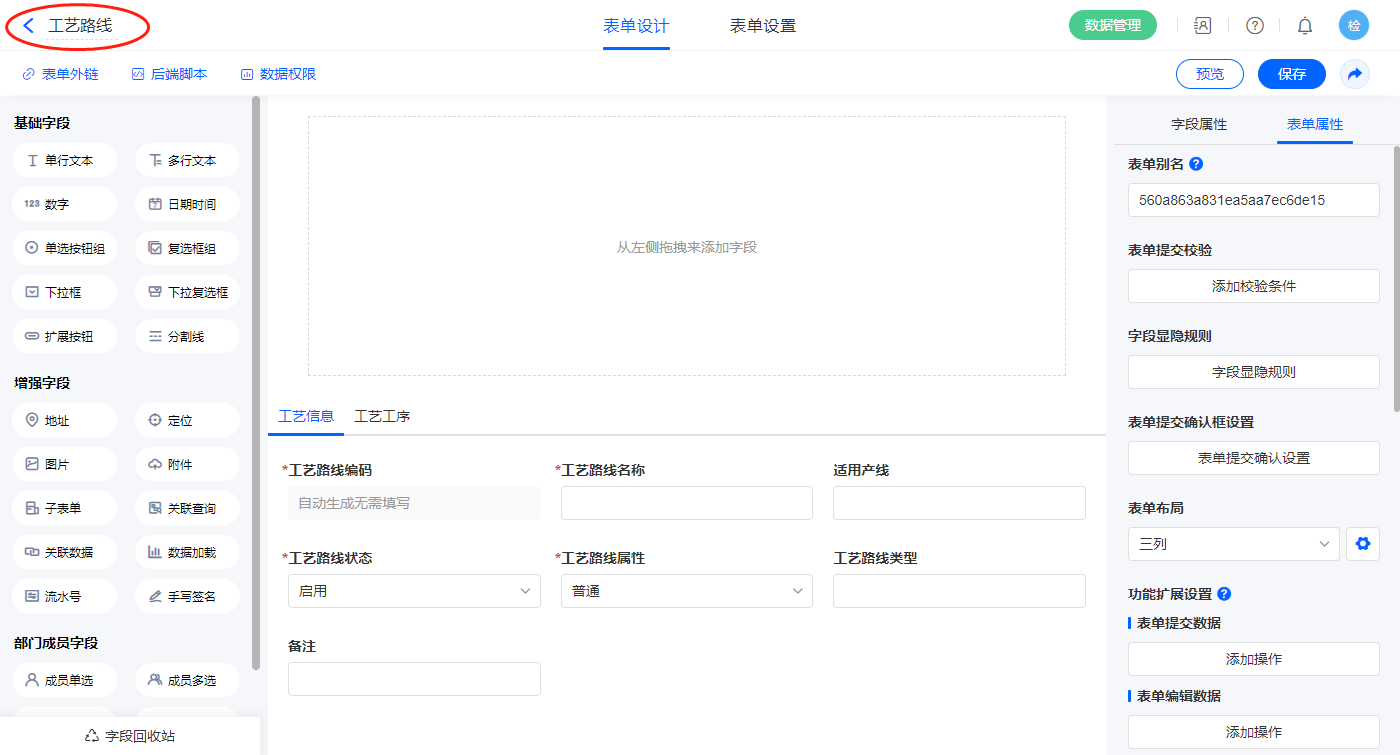
Task: Click the 数据管理 button
Action: 1112,26
